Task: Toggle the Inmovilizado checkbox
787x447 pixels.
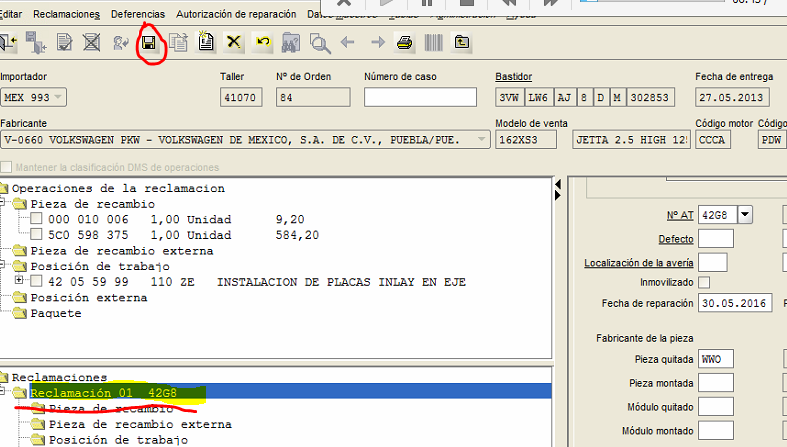Action: tap(704, 282)
